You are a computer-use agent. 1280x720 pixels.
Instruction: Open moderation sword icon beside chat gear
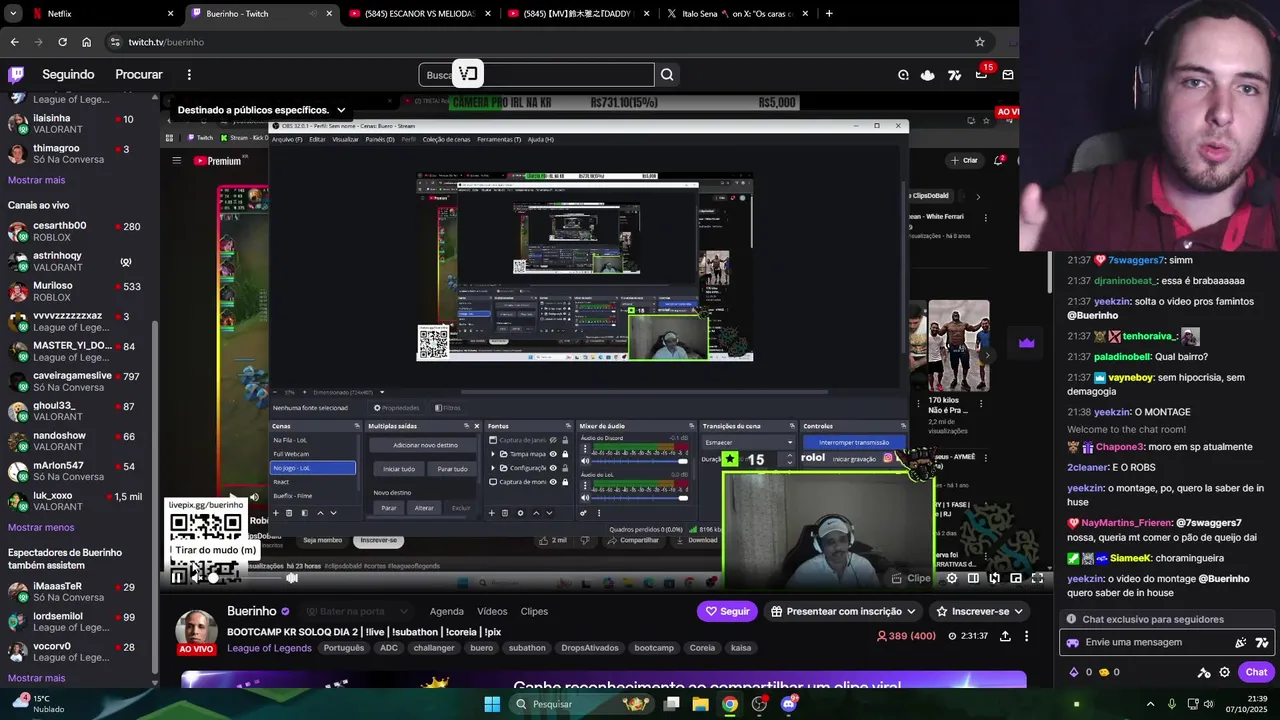(x=1204, y=672)
